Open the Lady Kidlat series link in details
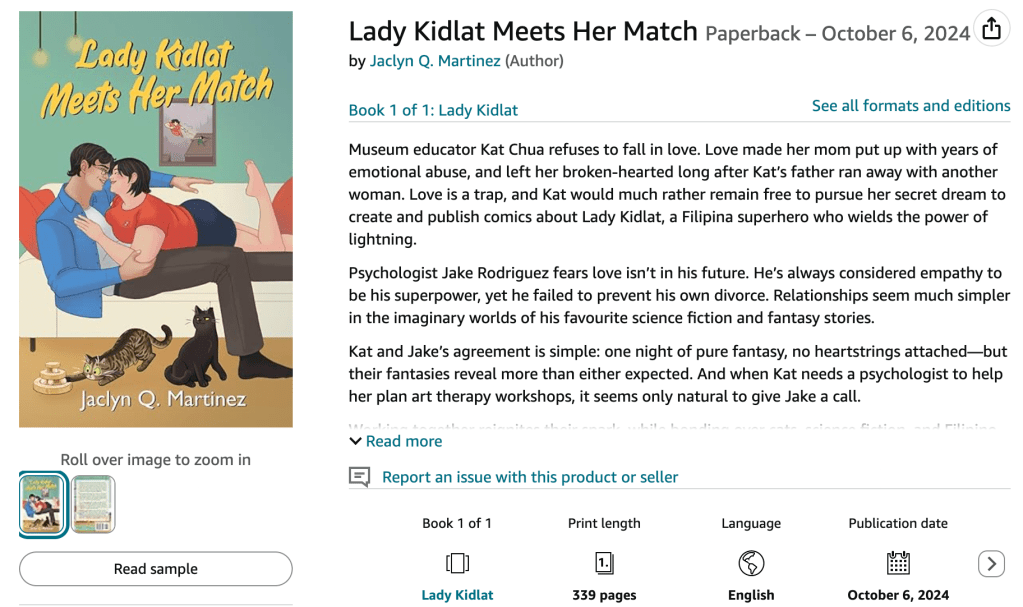1023x607 pixels. pos(457,595)
